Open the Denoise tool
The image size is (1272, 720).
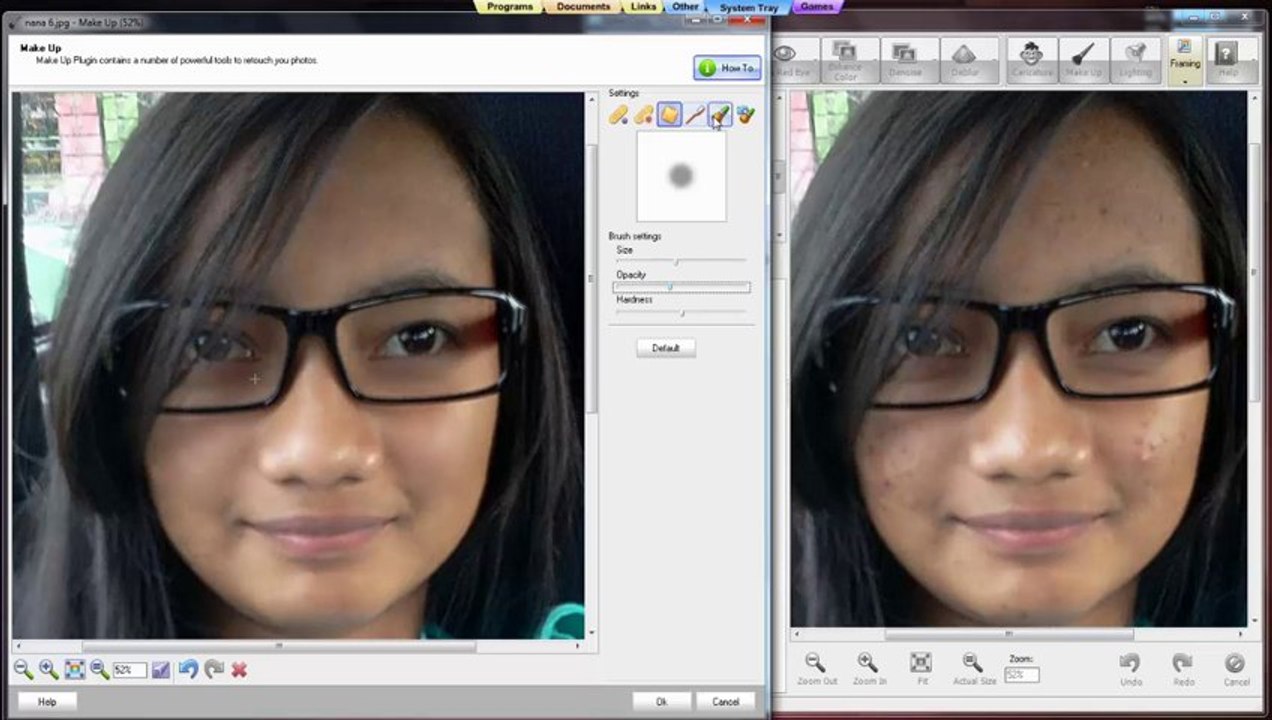pos(905,60)
